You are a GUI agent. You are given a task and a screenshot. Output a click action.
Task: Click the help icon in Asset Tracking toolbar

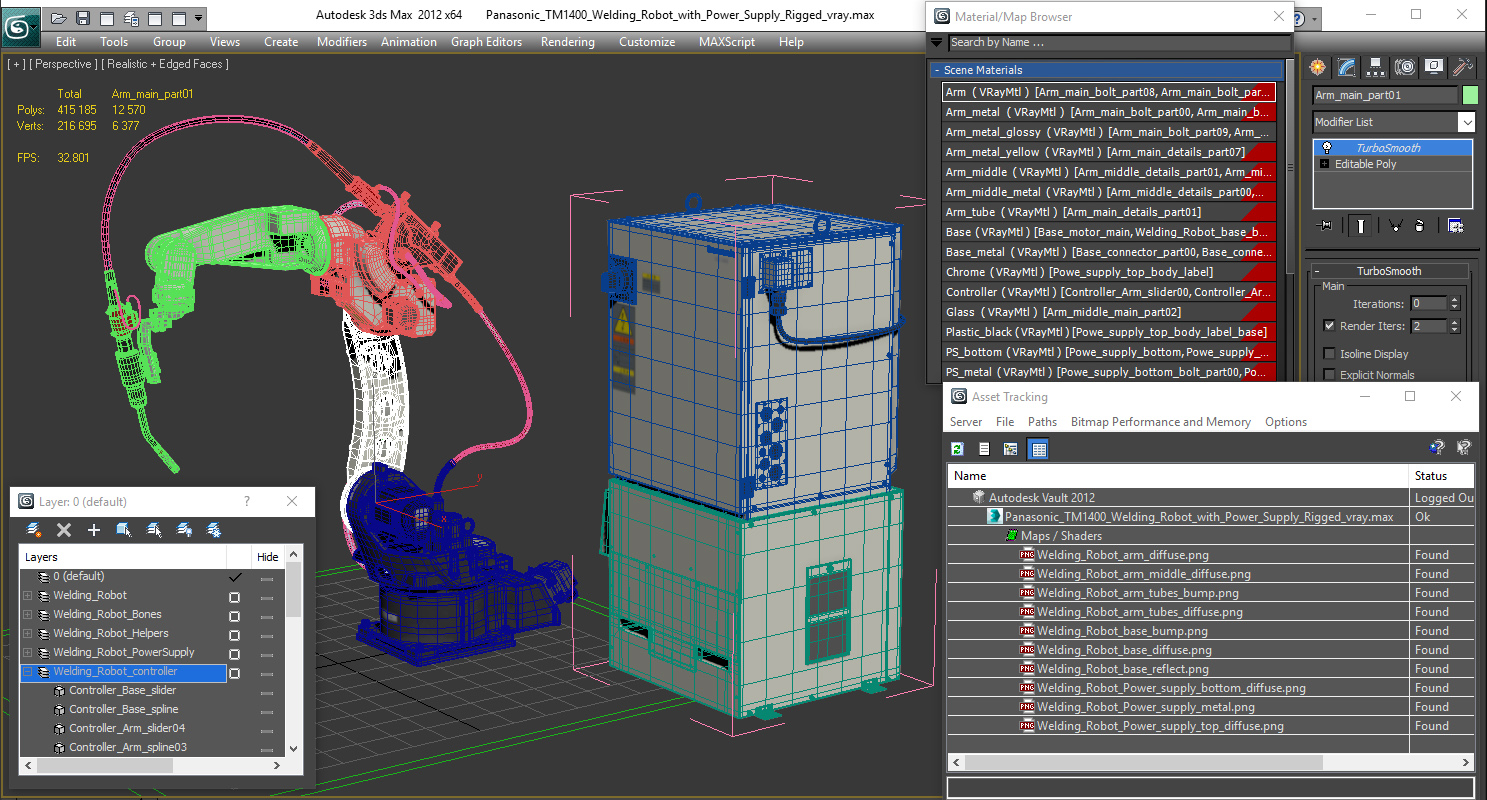click(1437, 448)
